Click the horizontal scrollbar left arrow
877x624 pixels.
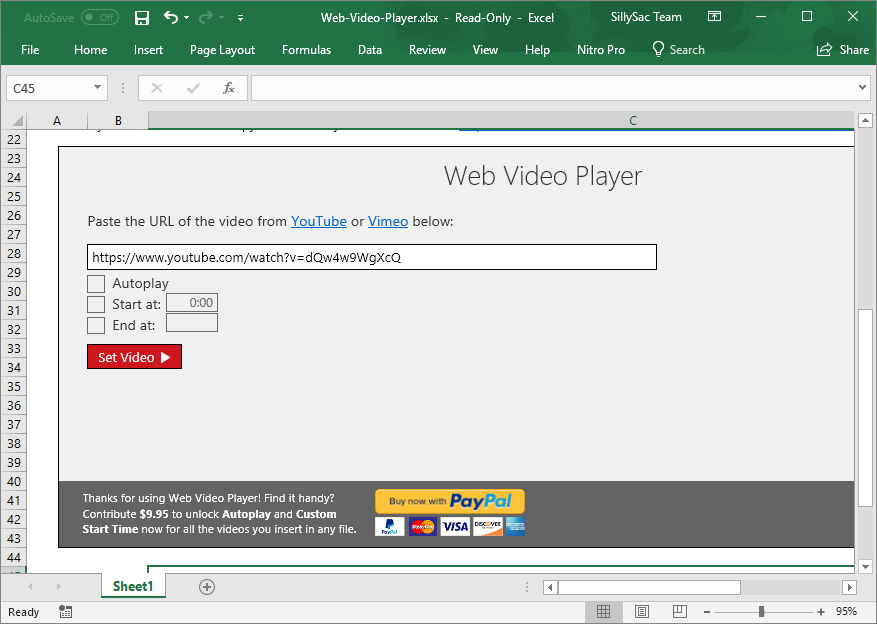pyautogui.click(x=550, y=587)
